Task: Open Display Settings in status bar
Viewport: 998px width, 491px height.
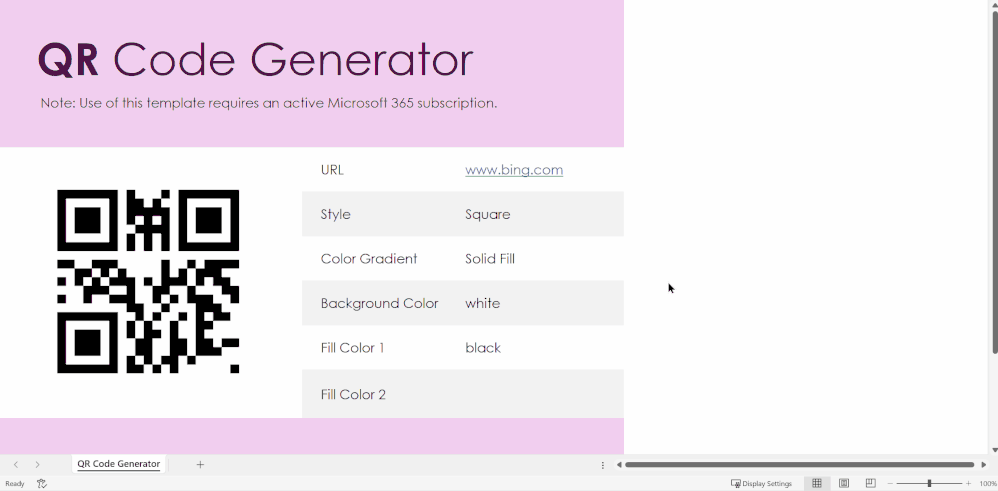Action: (x=761, y=484)
